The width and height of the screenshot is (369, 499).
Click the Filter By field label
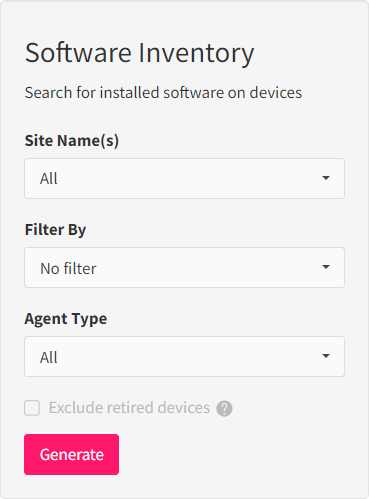(55, 230)
